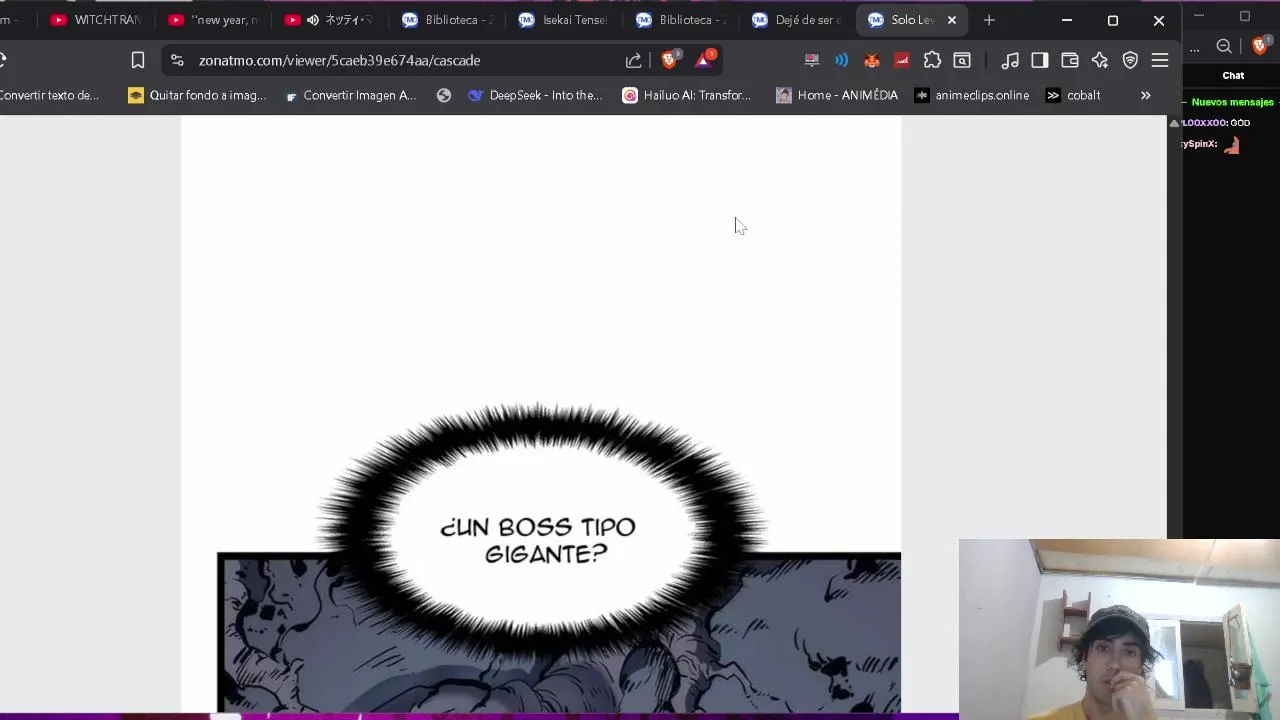Open the MetaMask fox extension

pos(872,60)
